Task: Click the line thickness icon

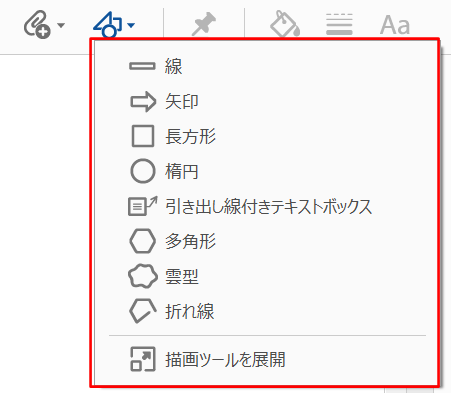Action: [x=339, y=24]
